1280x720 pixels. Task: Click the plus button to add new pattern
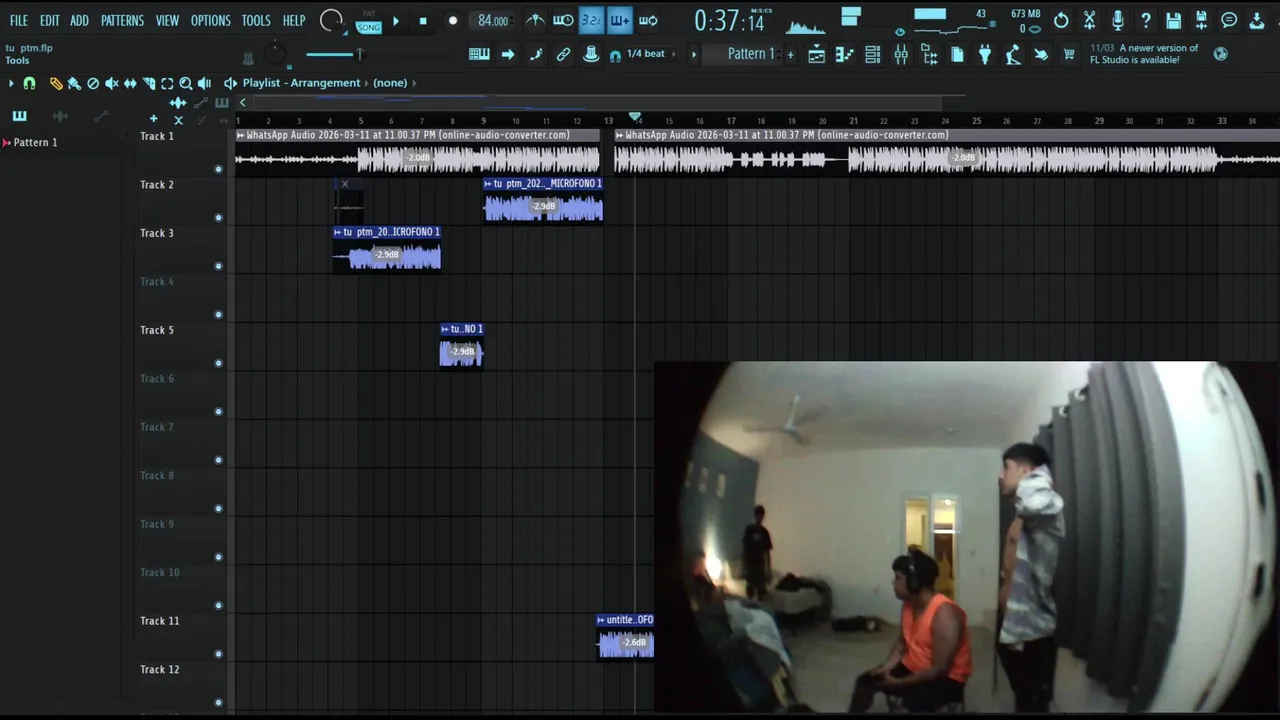click(x=790, y=54)
